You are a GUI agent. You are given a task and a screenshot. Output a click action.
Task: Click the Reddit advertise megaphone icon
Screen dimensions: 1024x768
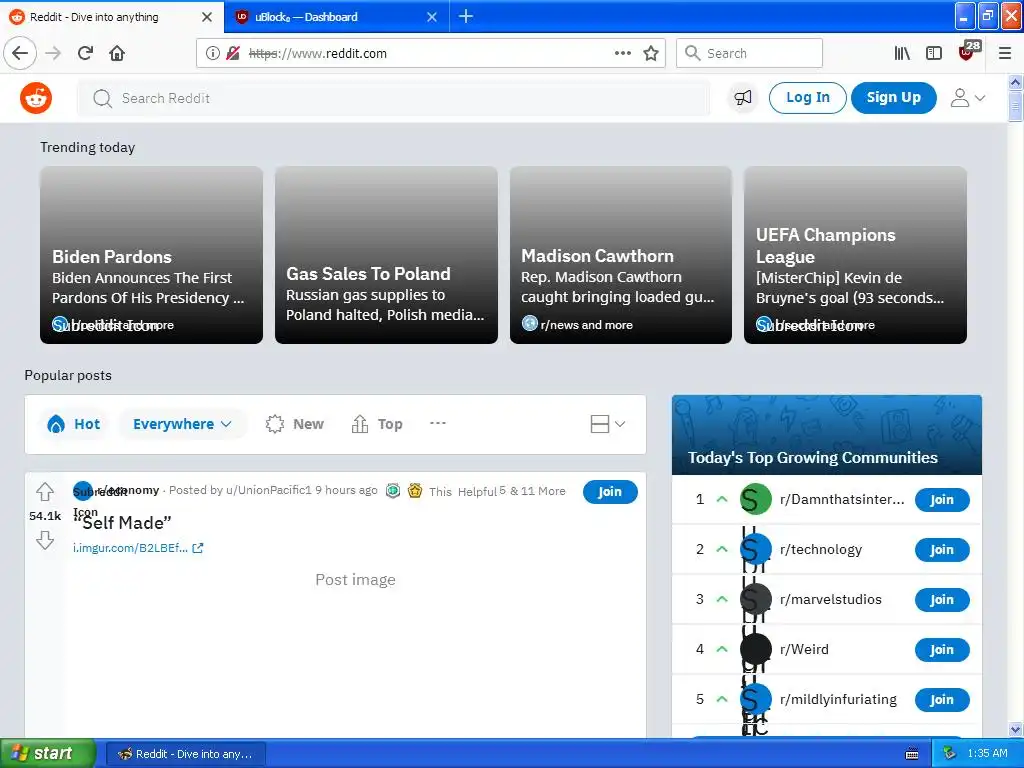(x=743, y=98)
